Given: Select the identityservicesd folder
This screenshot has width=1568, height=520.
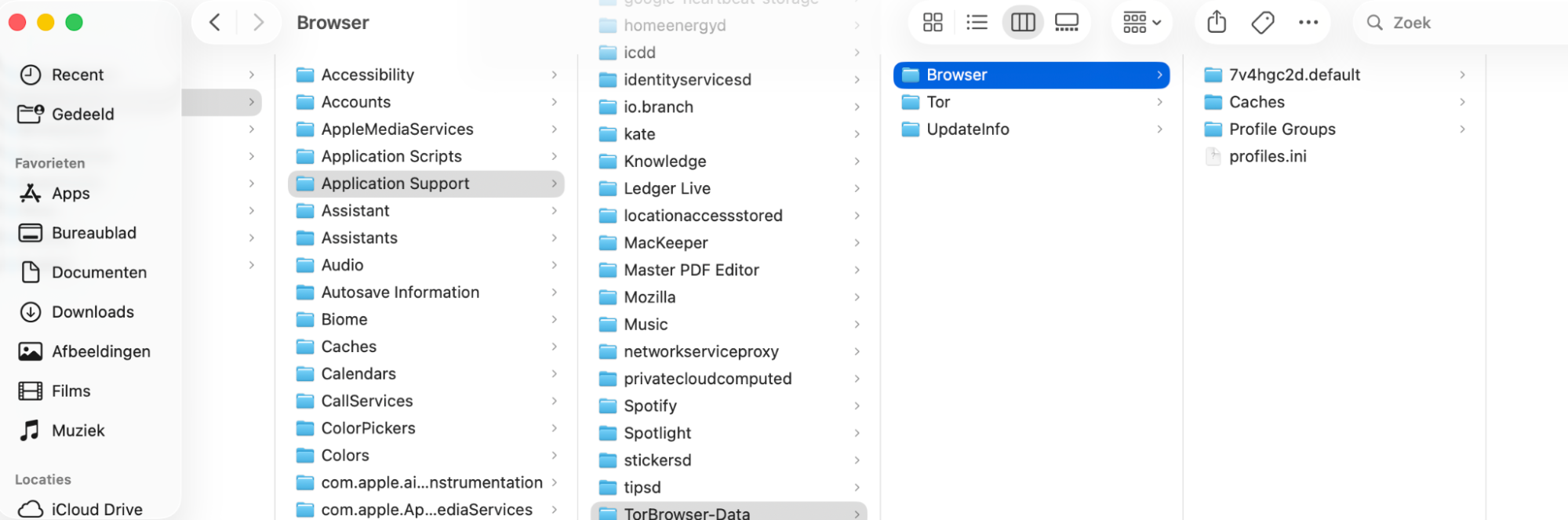Looking at the screenshot, I should tap(729, 79).
